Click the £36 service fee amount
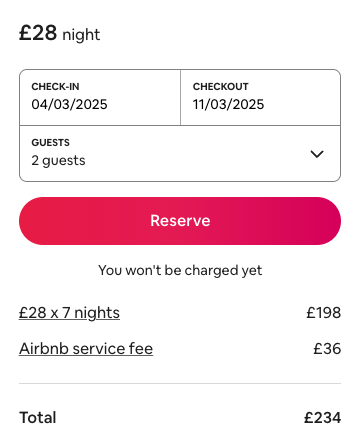The image size is (361, 448). point(327,349)
